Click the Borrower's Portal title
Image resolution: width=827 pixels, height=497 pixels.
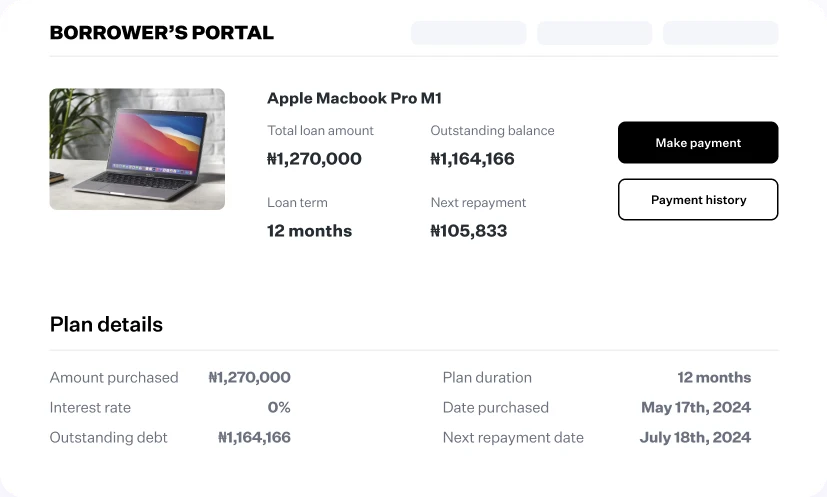161,33
